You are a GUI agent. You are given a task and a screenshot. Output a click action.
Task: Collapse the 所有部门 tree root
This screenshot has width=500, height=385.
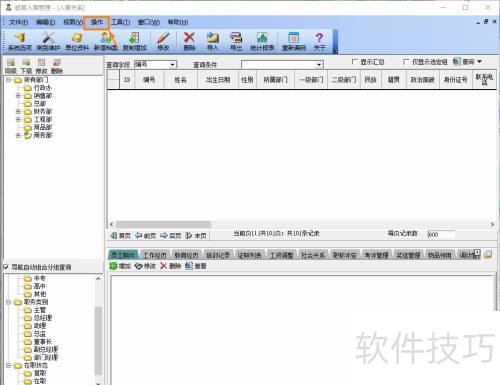9,80
